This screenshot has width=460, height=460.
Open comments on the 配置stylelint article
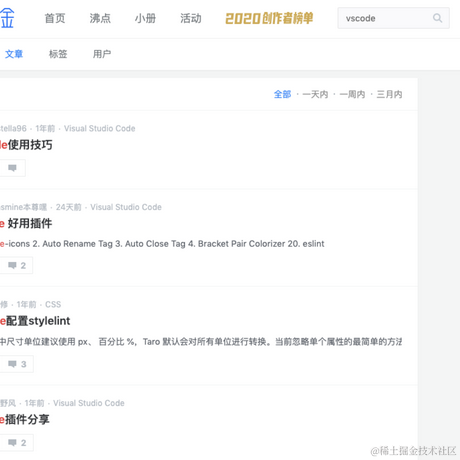tap(16, 364)
